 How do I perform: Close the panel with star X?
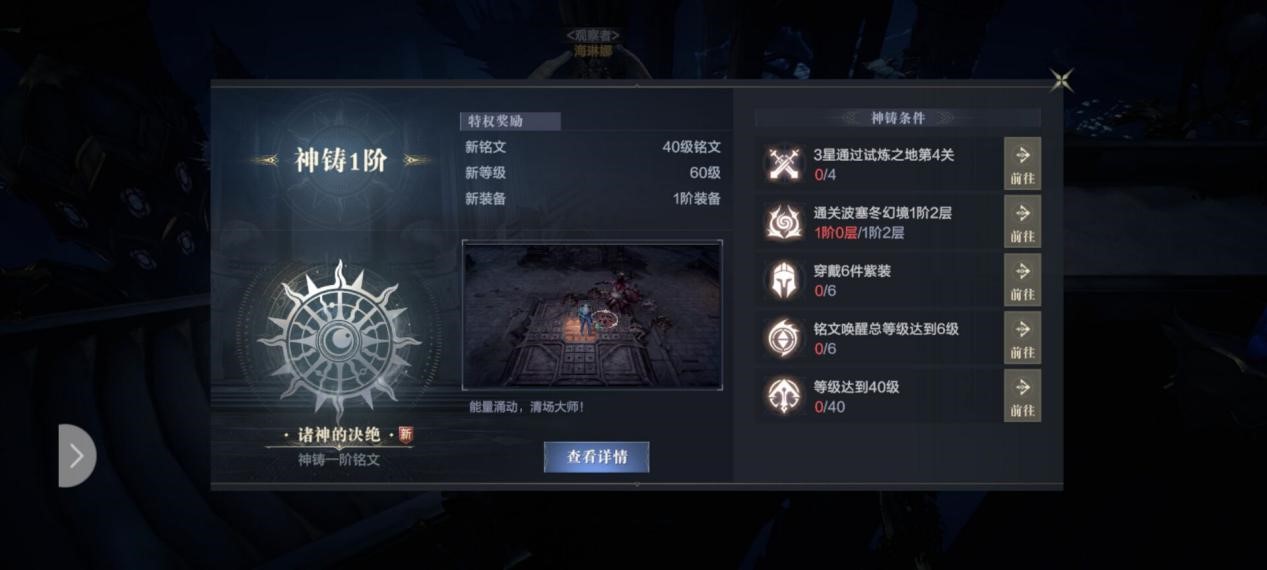coord(1062,81)
